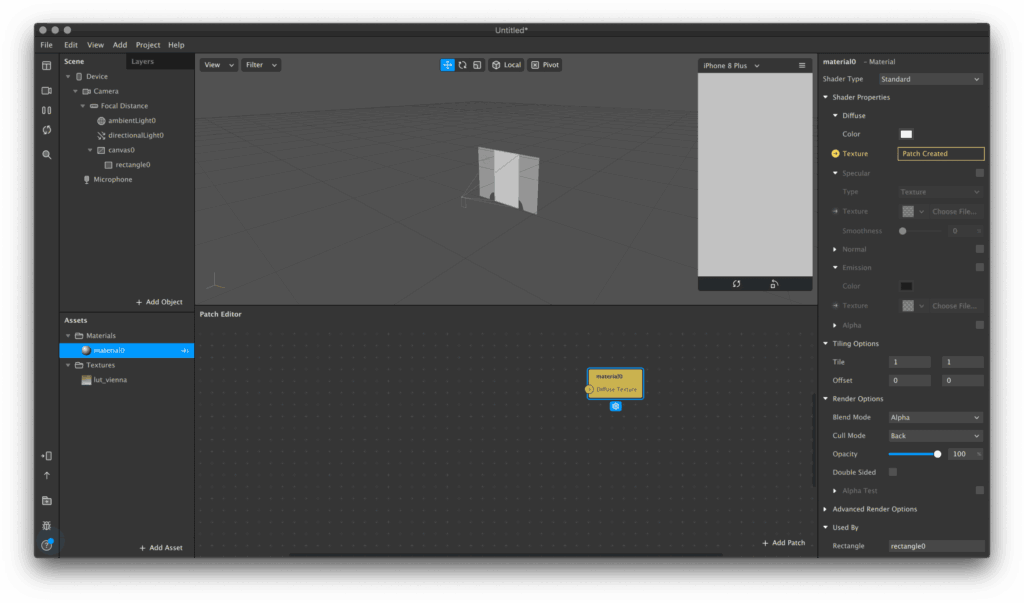Select the Scale tool in viewport toolbar

pyautogui.click(x=477, y=65)
